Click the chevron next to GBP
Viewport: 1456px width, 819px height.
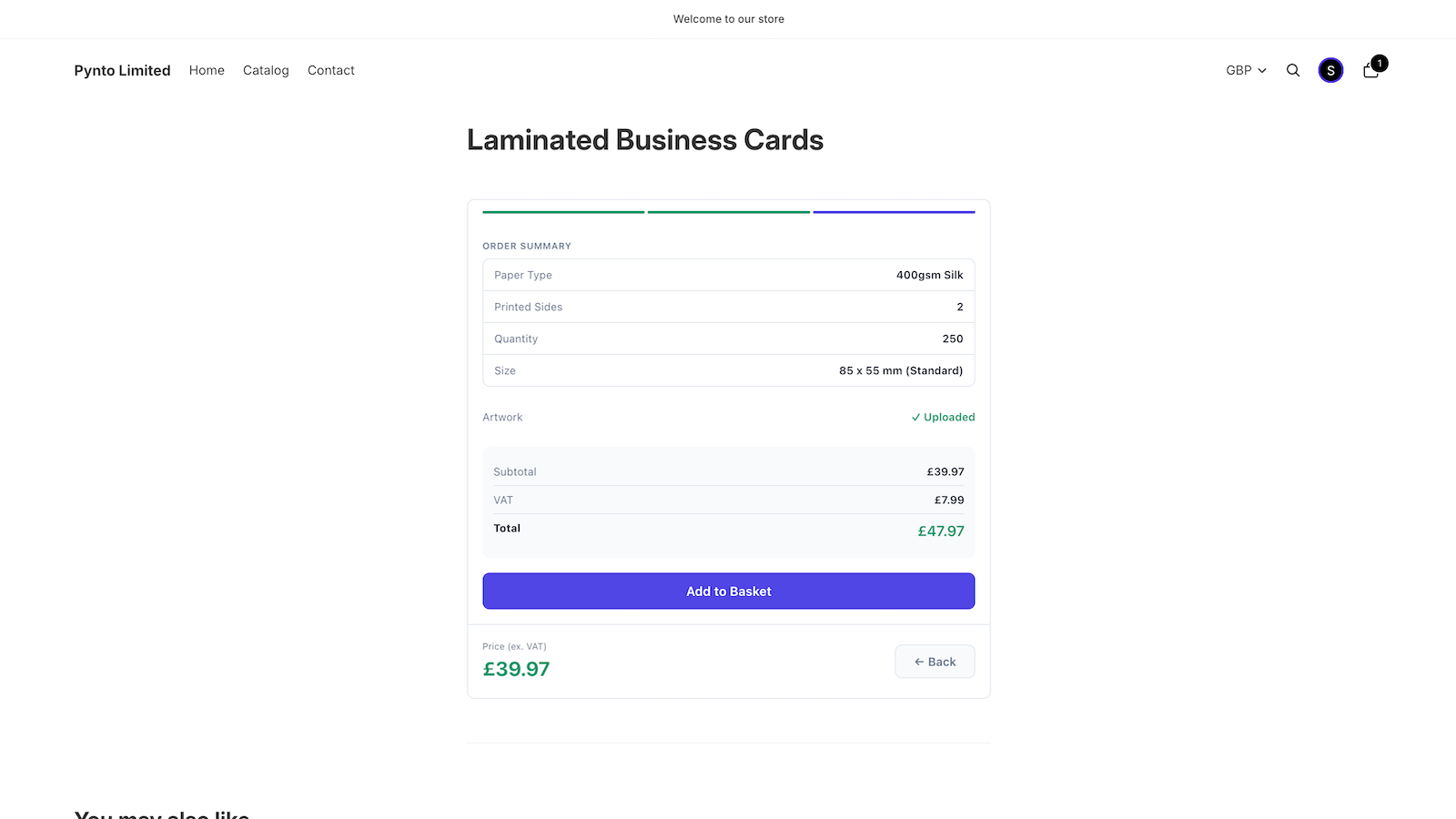pyautogui.click(x=1262, y=71)
